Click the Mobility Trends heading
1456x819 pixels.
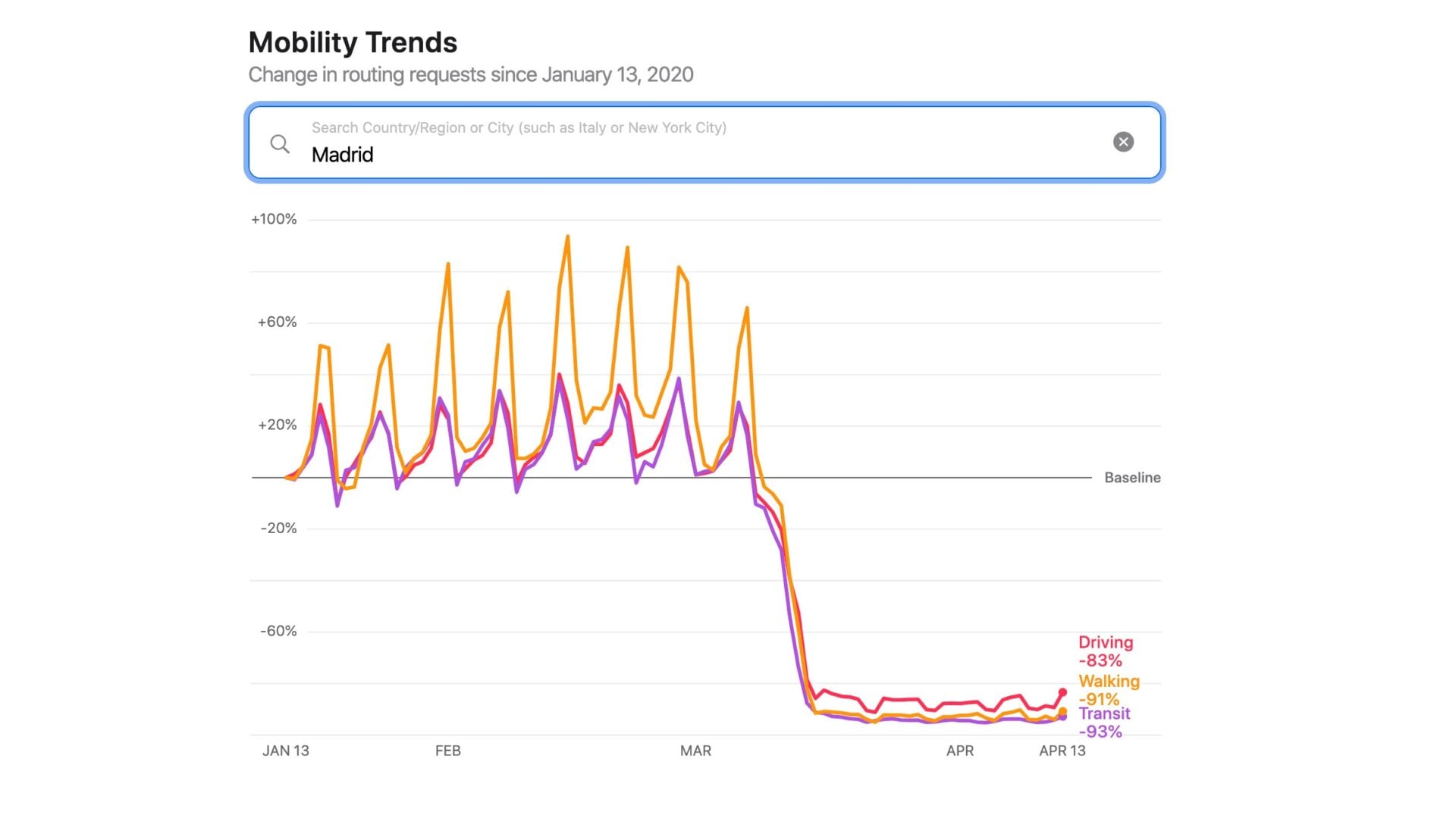pyautogui.click(x=353, y=42)
